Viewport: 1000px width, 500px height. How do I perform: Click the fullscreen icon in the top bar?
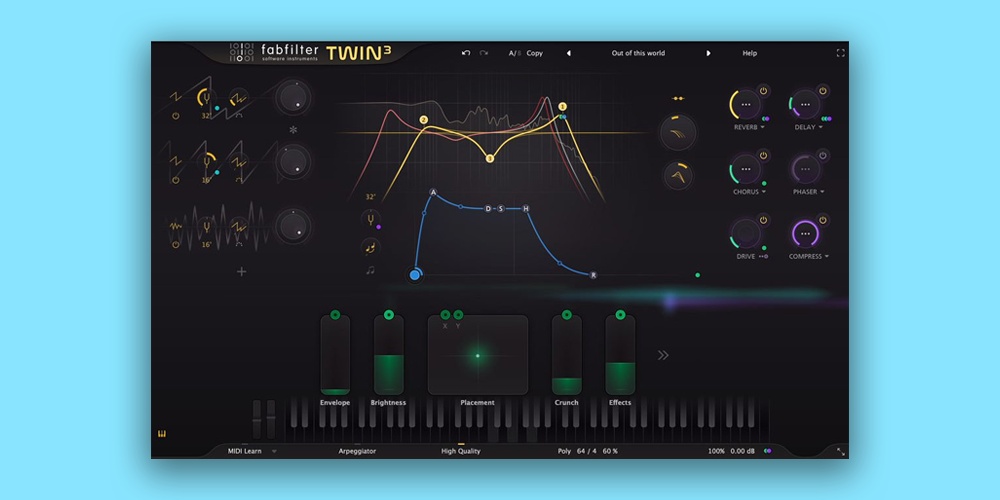click(x=840, y=53)
